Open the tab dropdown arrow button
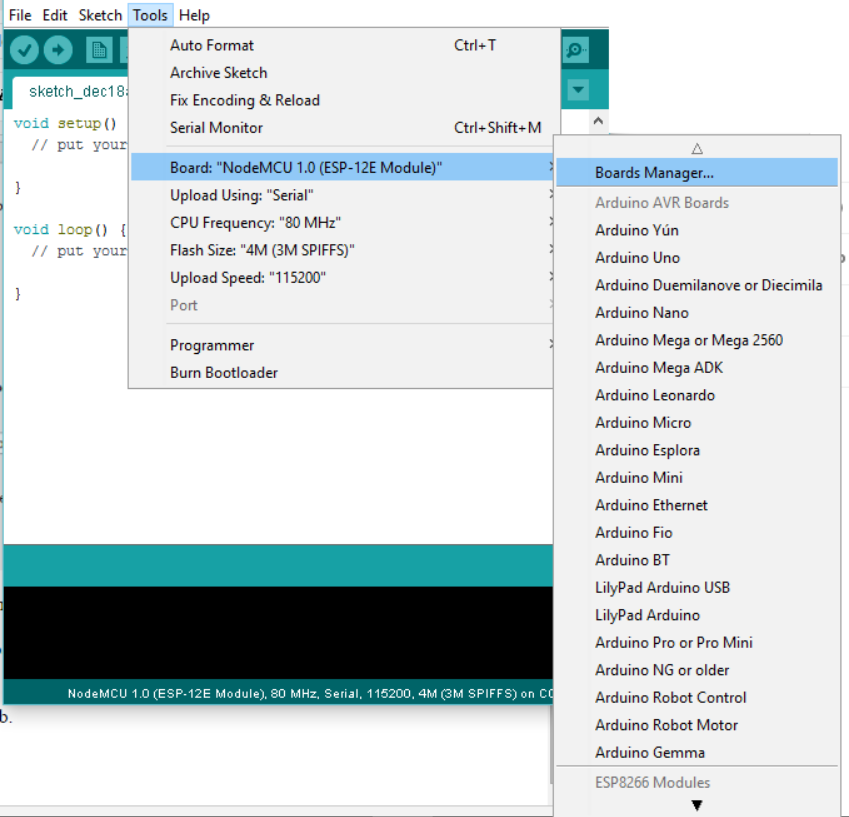Screen dimensions: 849x817 (x=578, y=90)
